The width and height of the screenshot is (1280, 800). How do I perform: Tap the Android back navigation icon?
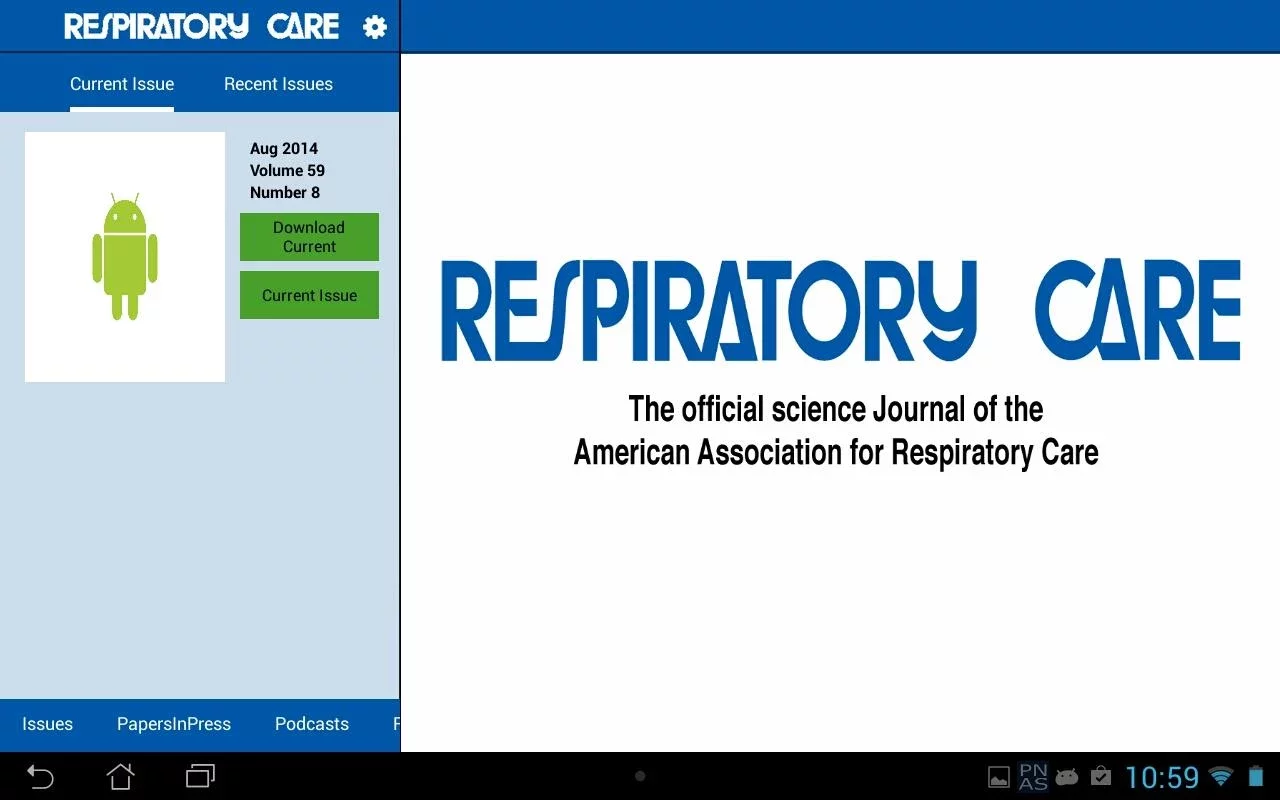40,776
